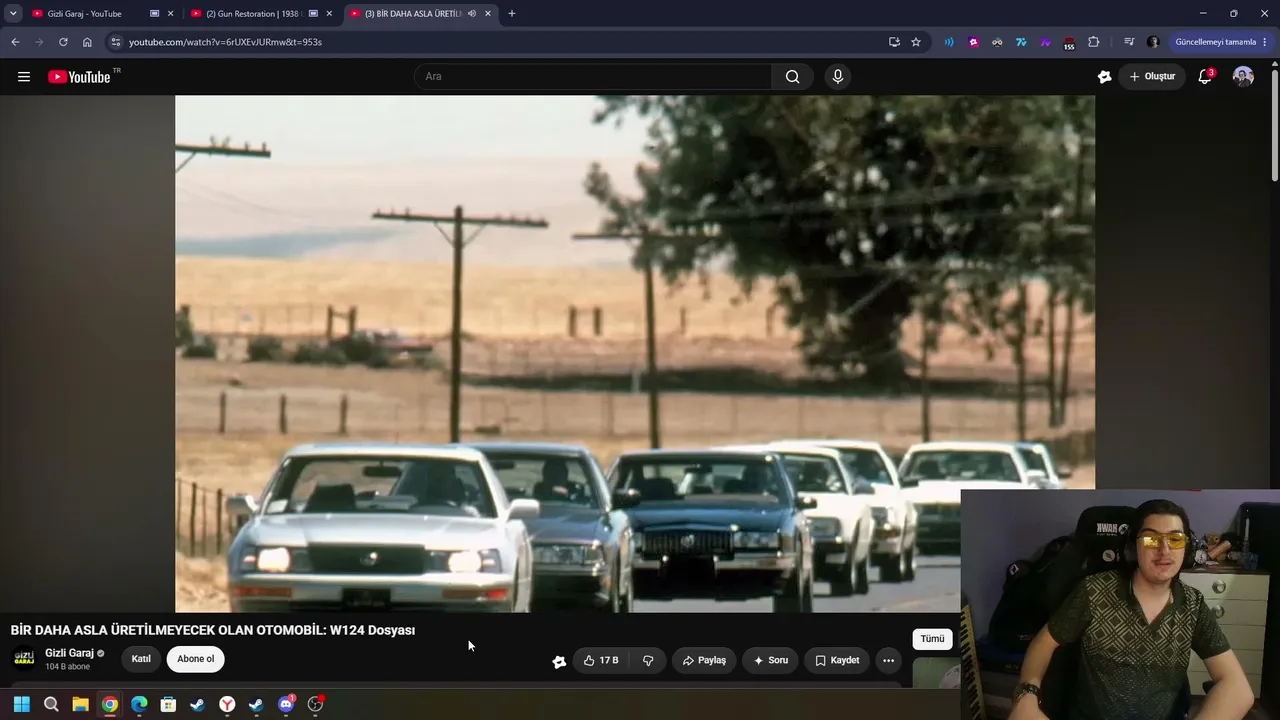Open Discord from the taskbar
Image resolution: width=1280 pixels, height=720 pixels.
pos(286,705)
